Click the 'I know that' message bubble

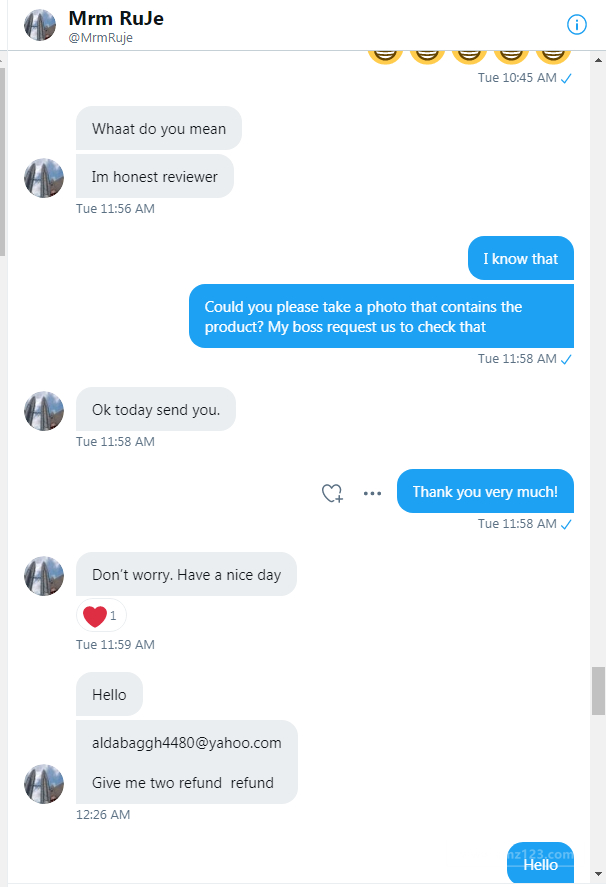coord(520,259)
